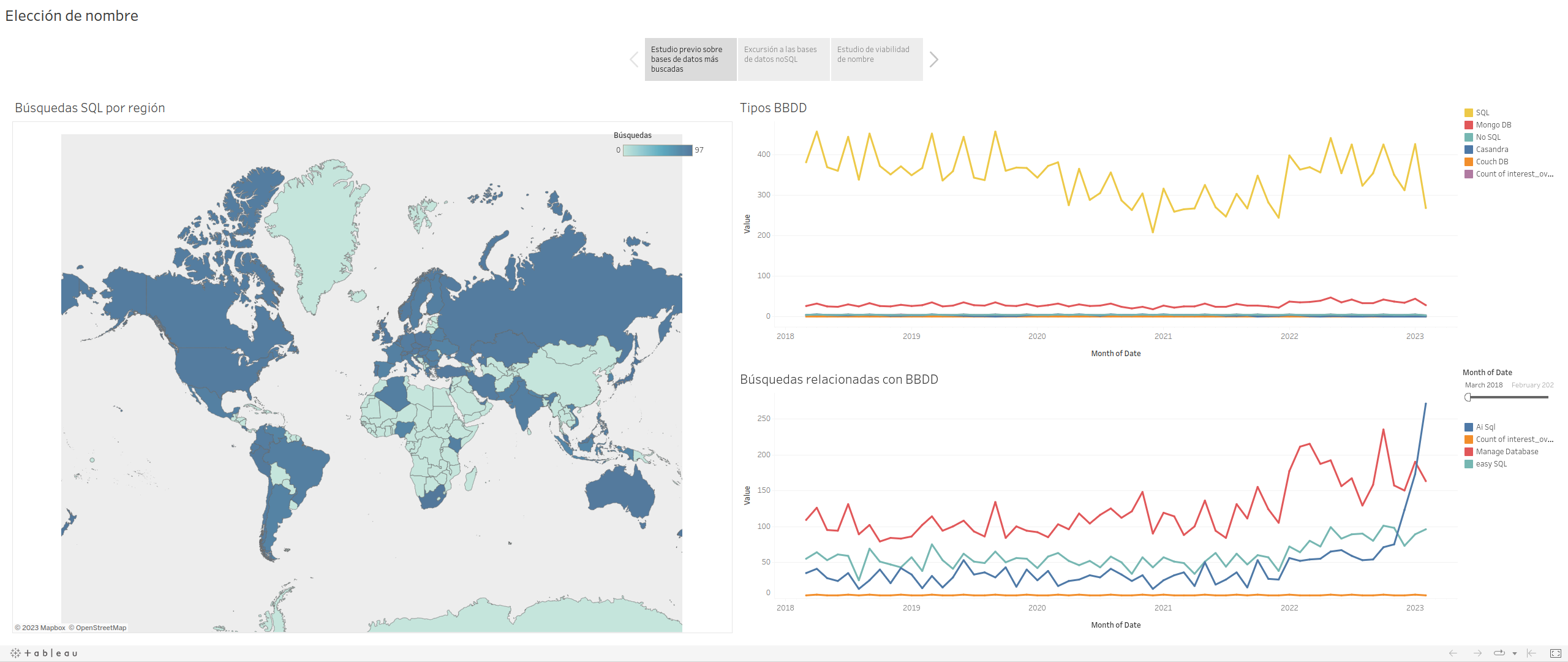
Task: Enter full screen mode
Action: (x=1555, y=653)
